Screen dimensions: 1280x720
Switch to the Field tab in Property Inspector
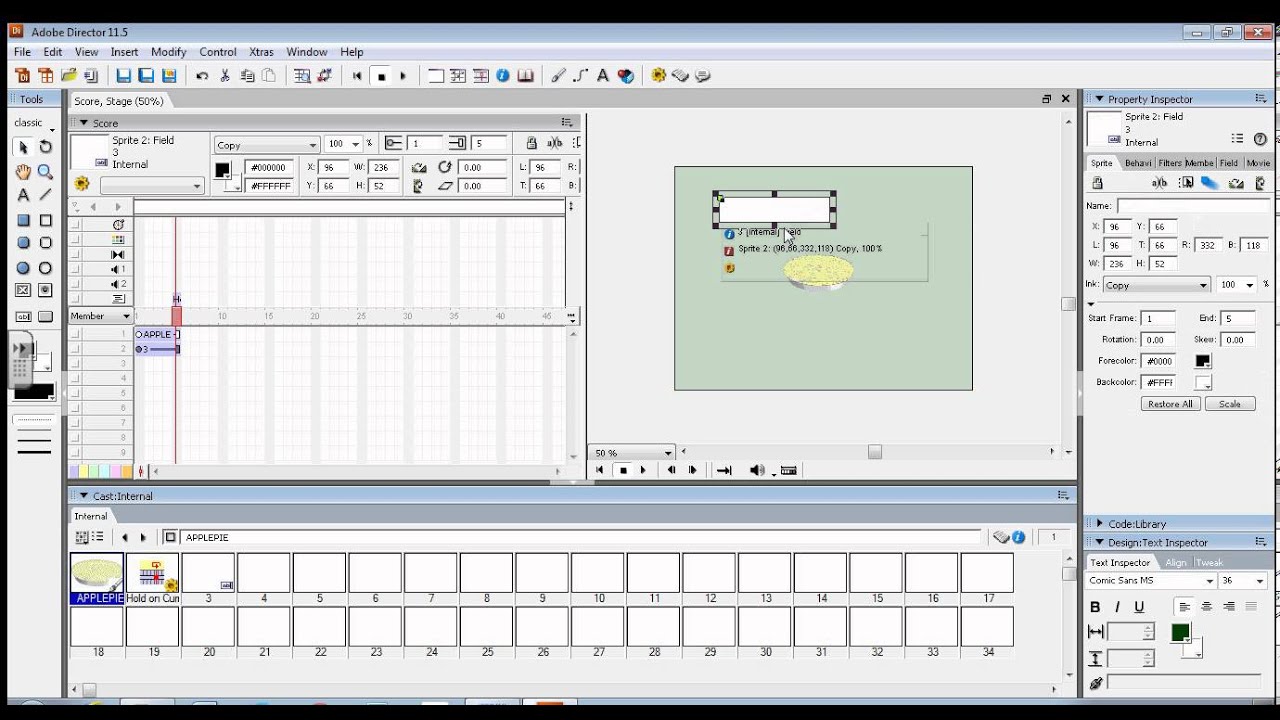pyautogui.click(x=1228, y=163)
